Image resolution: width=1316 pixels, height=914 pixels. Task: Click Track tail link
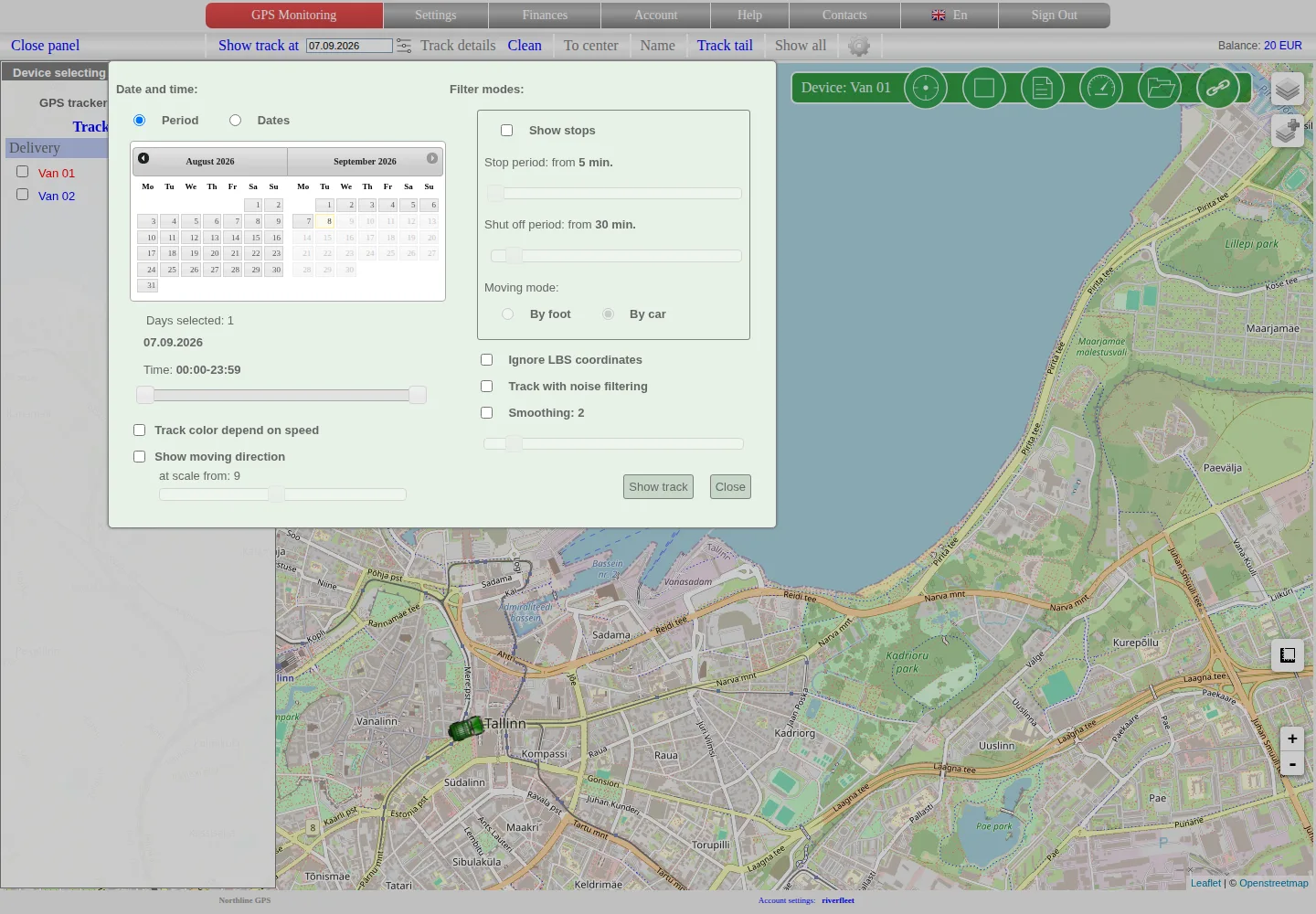pos(725,46)
